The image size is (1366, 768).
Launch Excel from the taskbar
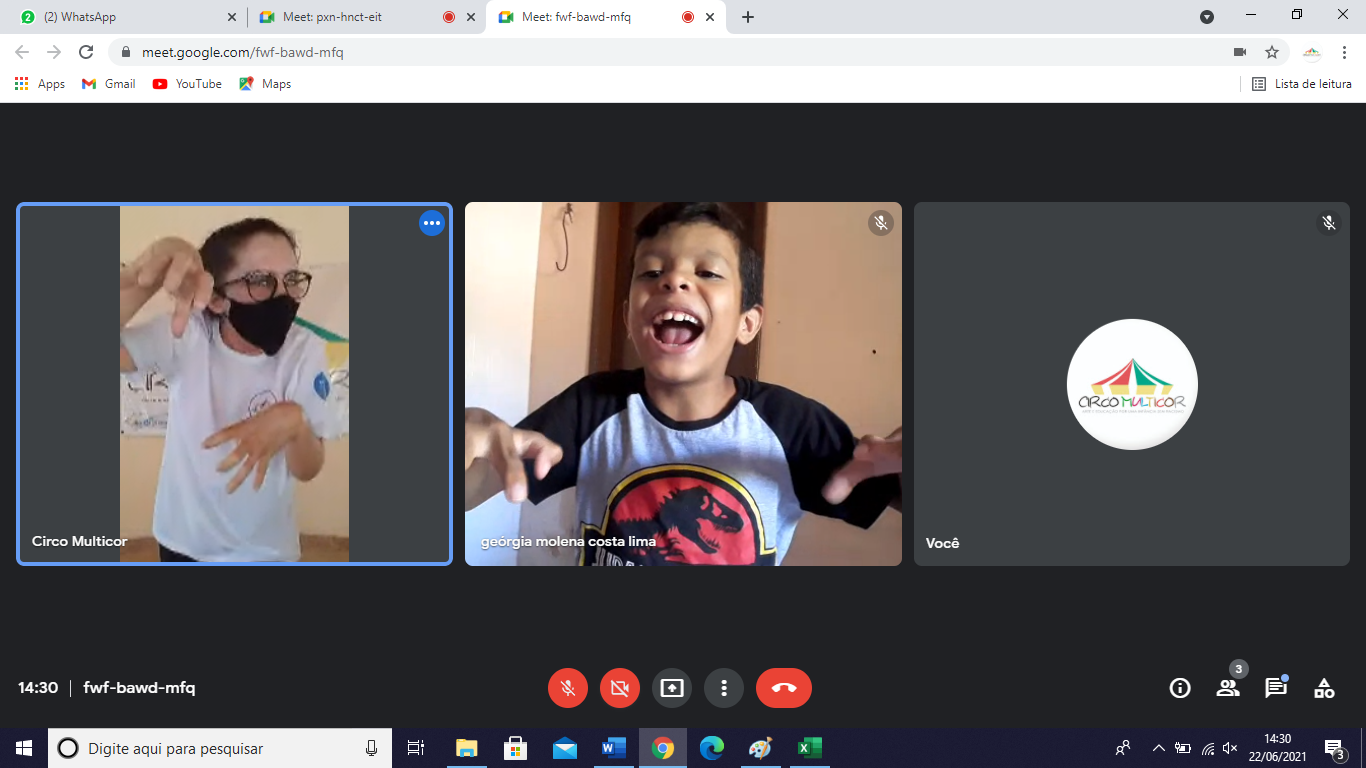tap(809, 748)
